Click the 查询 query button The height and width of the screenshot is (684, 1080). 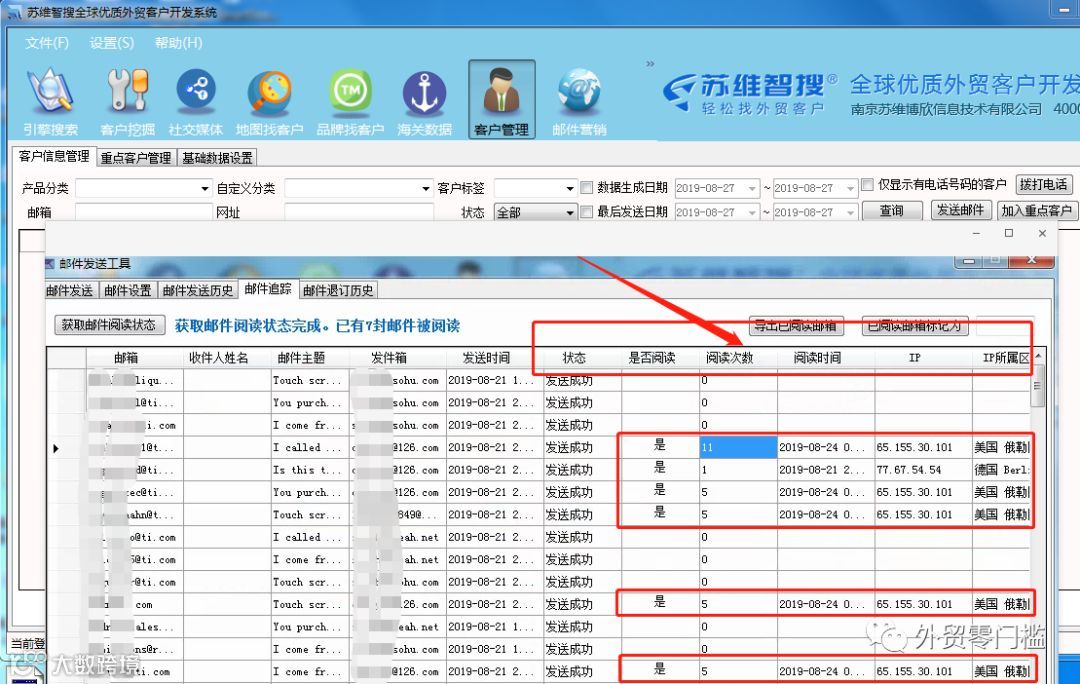coord(891,210)
